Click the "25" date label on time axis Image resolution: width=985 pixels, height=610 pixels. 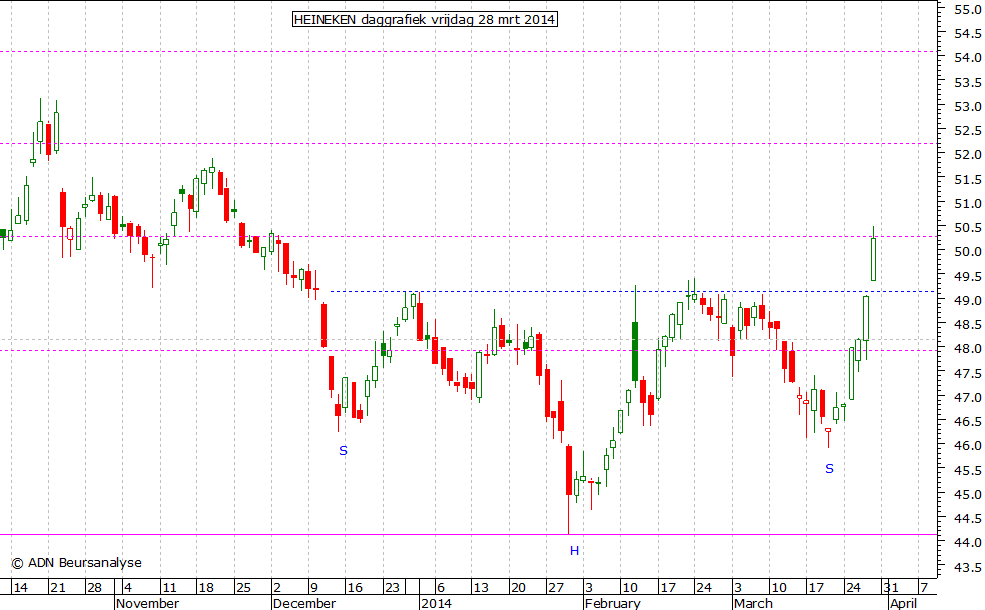[x=243, y=588]
